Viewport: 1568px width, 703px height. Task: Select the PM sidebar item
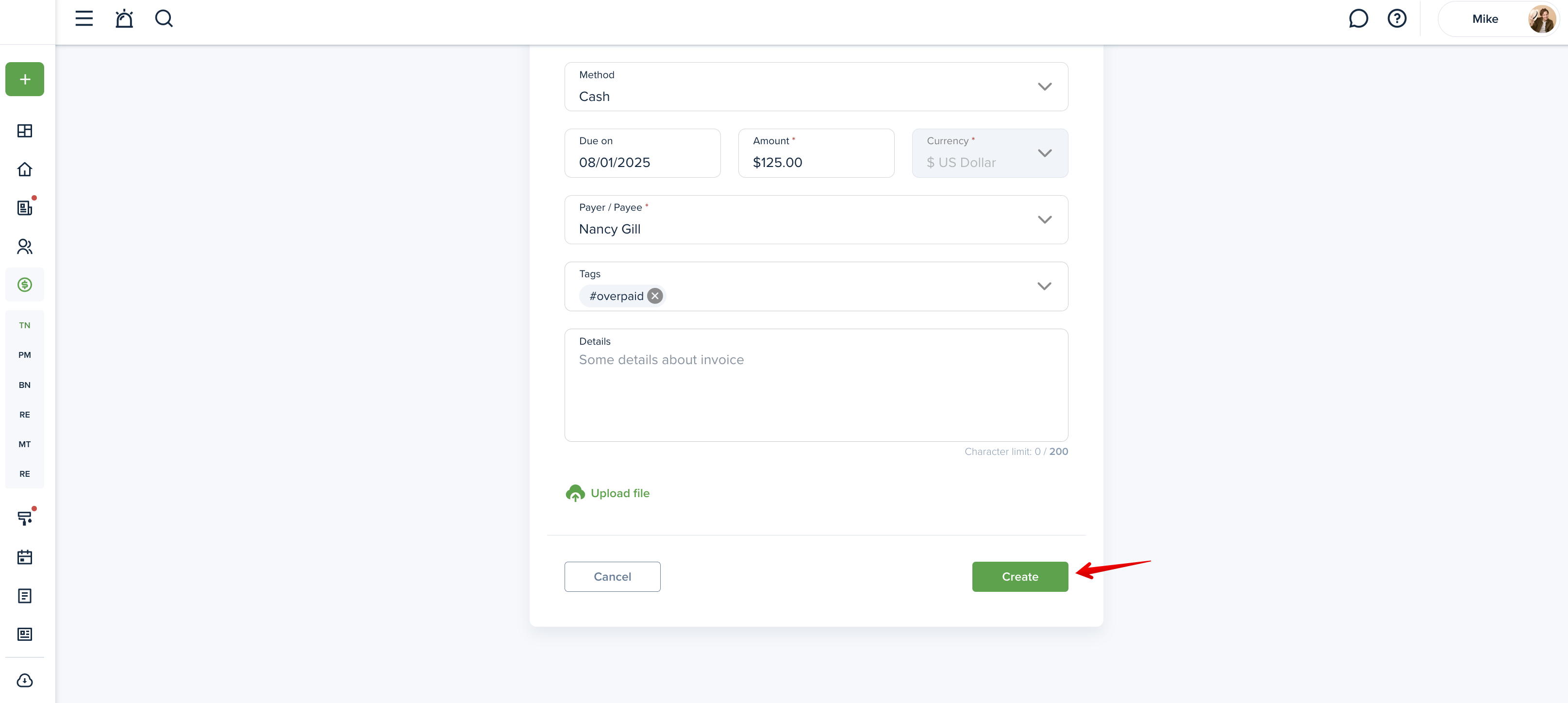point(25,355)
